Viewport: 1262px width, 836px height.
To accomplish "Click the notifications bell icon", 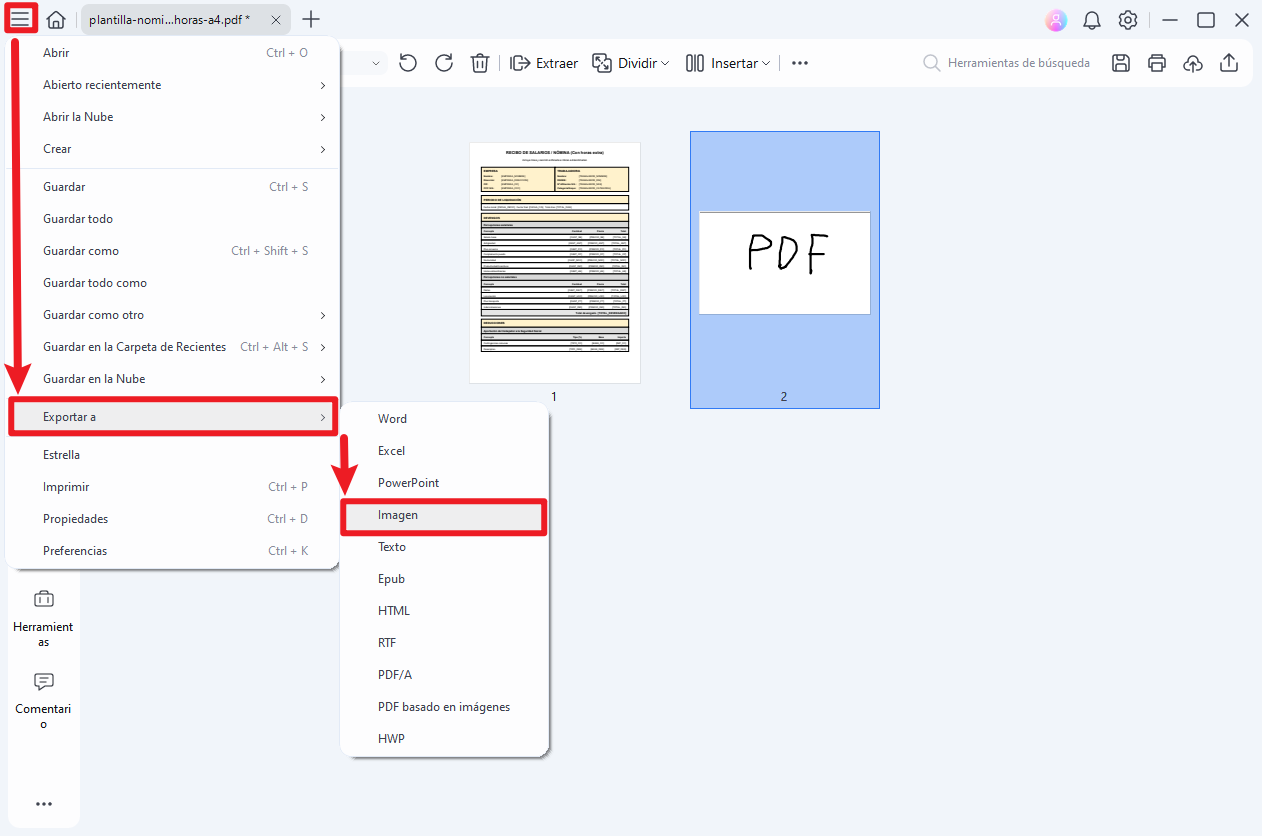I will 1091,19.
